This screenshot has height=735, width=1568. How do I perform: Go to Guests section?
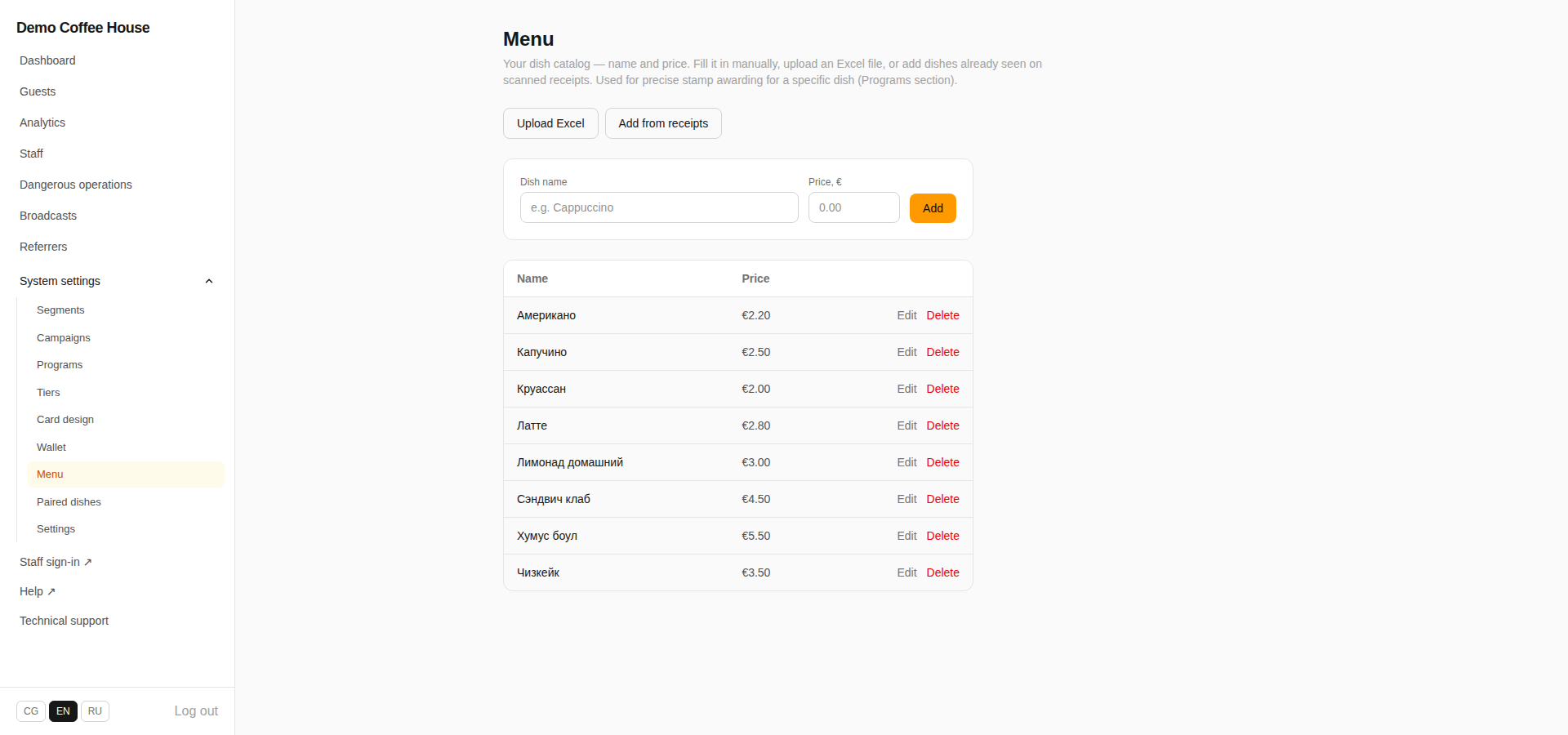tap(38, 91)
